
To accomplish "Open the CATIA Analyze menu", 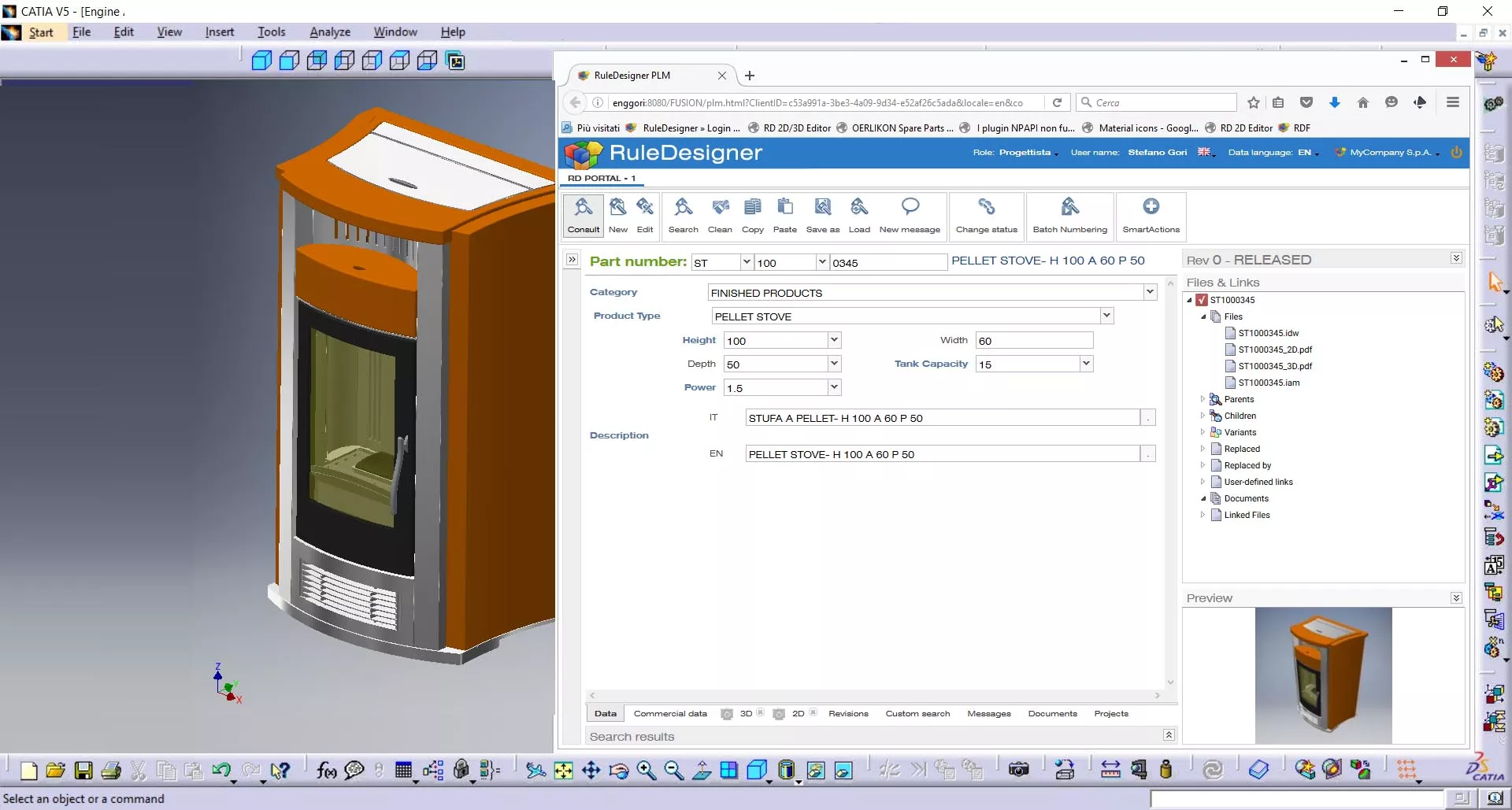I will tap(330, 32).
